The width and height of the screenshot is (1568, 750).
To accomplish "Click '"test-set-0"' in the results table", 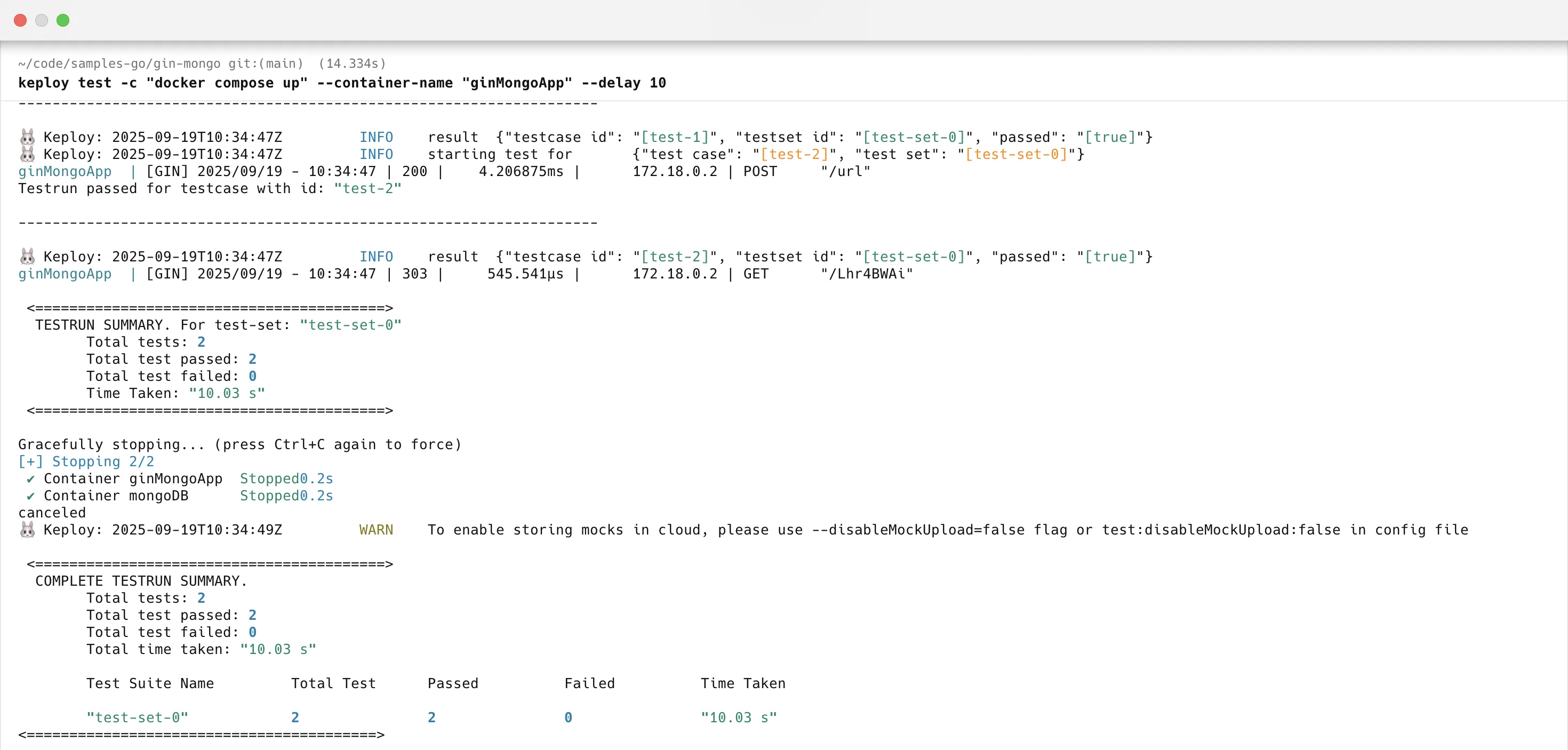I will click(138, 717).
